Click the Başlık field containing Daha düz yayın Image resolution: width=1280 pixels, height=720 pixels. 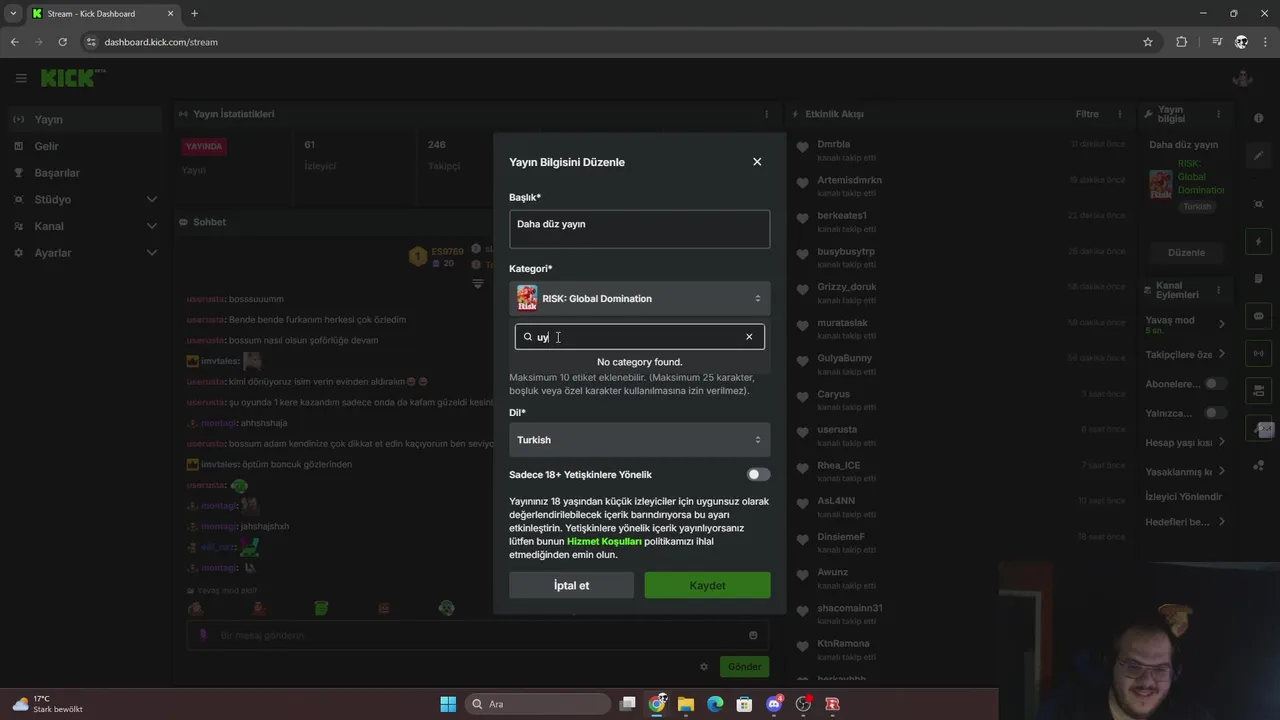(639, 229)
